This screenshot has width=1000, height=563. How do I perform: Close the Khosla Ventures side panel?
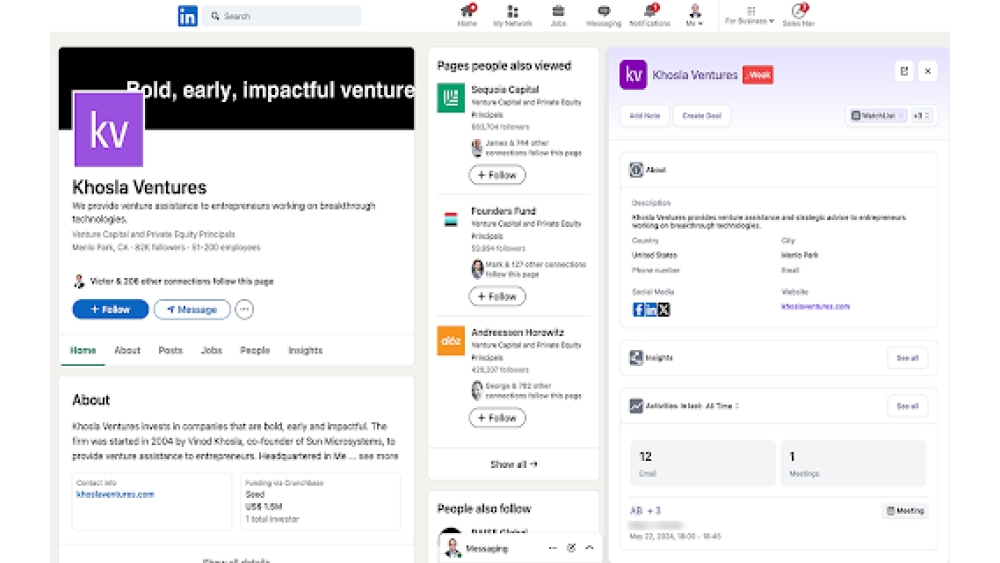pyautogui.click(x=928, y=71)
